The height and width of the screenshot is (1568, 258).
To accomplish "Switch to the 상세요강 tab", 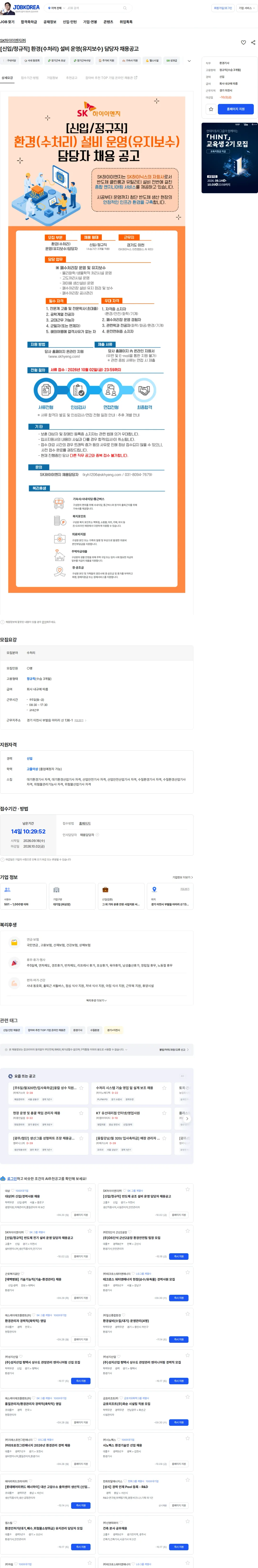I will pos(7,78).
